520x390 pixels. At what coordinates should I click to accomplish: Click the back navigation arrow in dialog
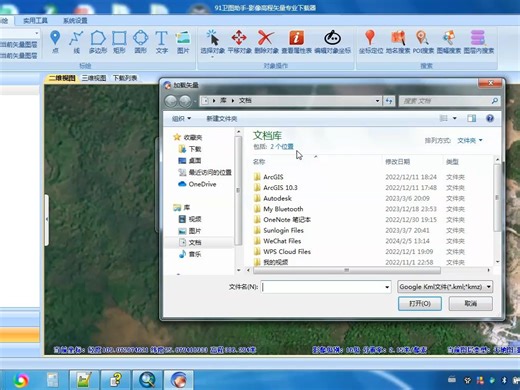click(x=171, y=101)
